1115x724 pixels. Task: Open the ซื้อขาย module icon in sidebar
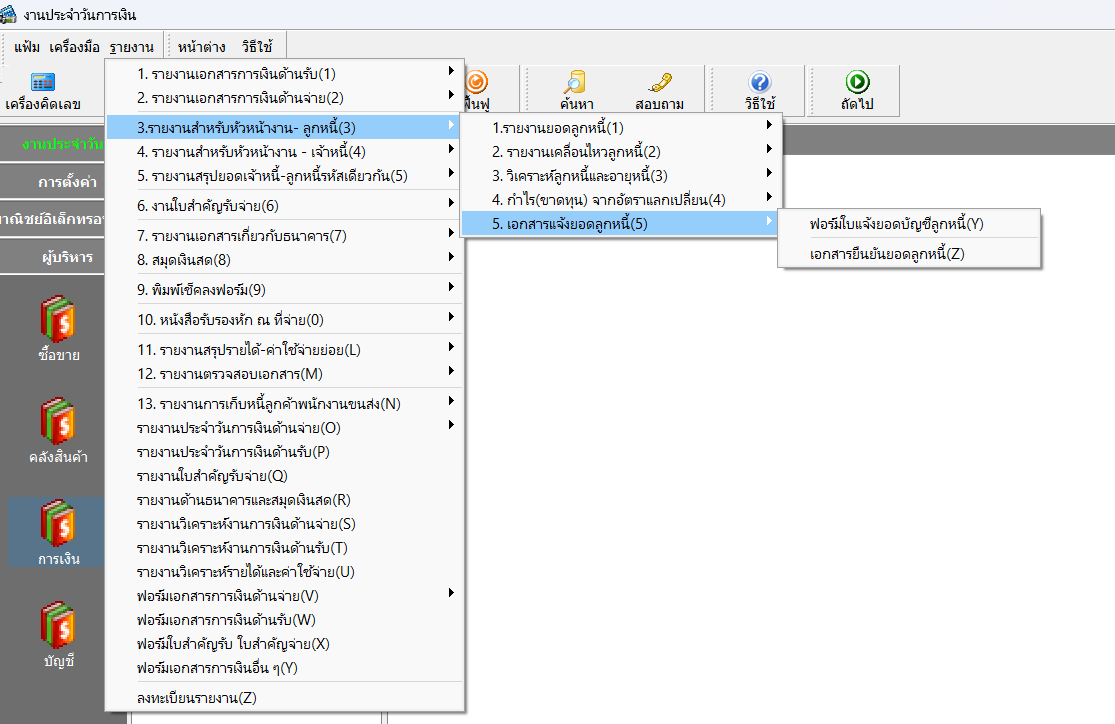[x=57, y=329]
